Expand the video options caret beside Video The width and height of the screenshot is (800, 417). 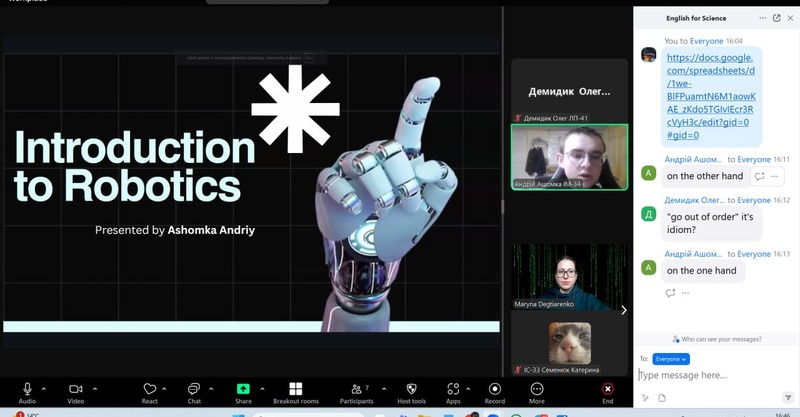coord(95,389)
